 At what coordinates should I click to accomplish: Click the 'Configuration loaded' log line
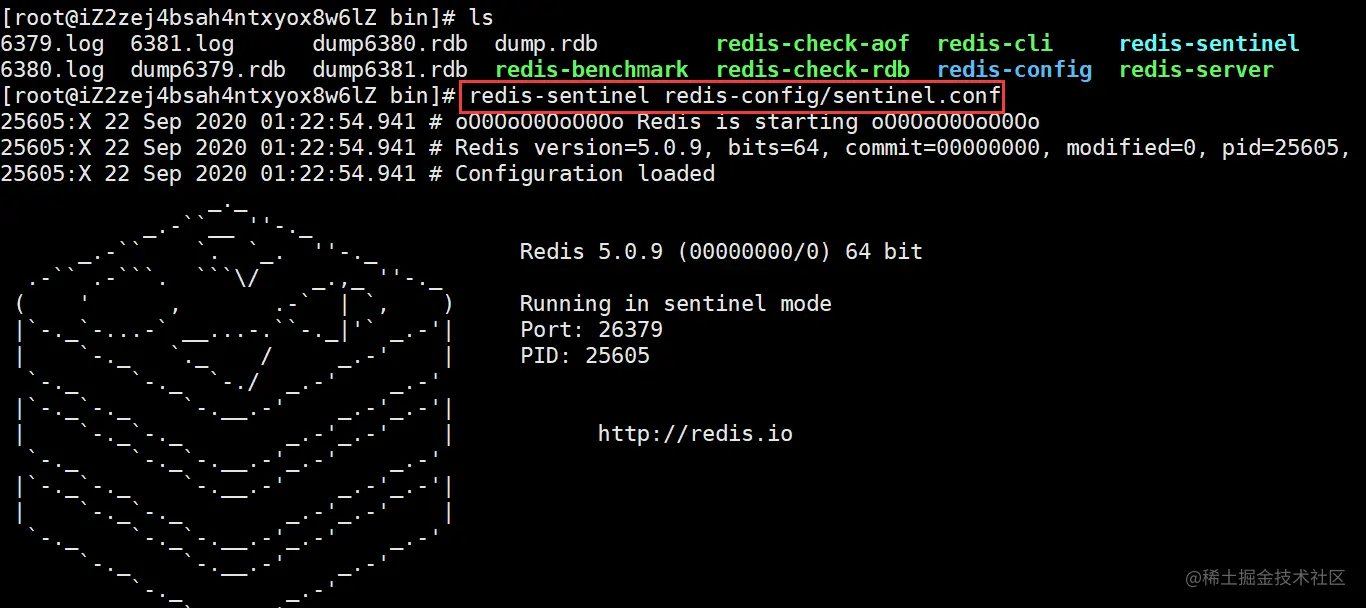click(358, 174)
